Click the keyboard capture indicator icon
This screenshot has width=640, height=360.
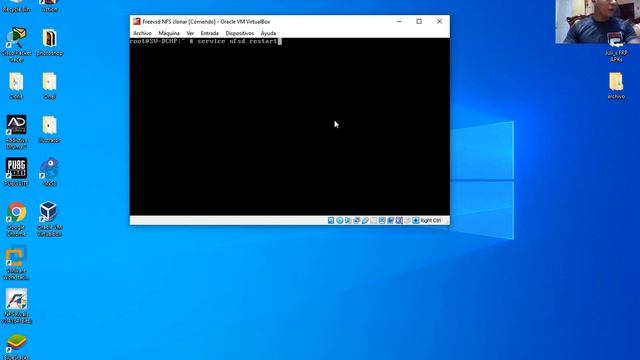(416, 220)
